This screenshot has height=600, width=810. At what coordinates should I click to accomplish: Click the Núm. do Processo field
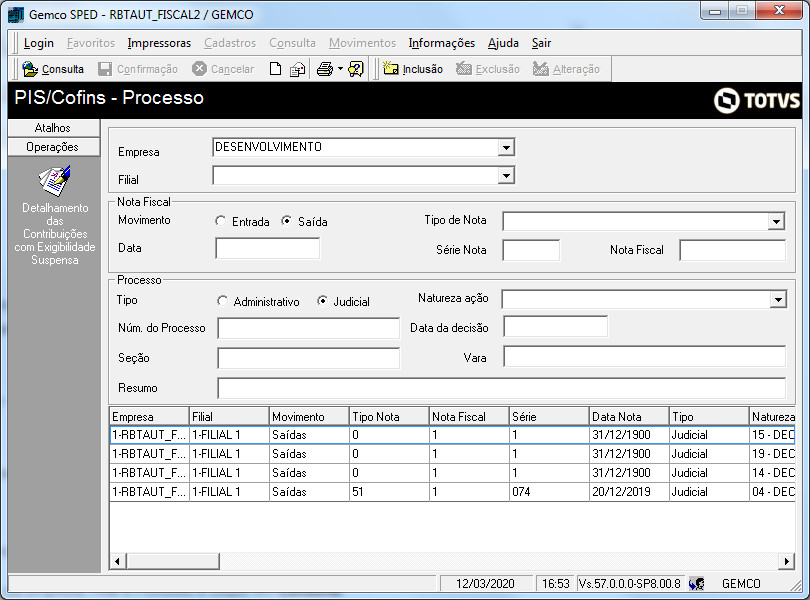coord(308,328)
